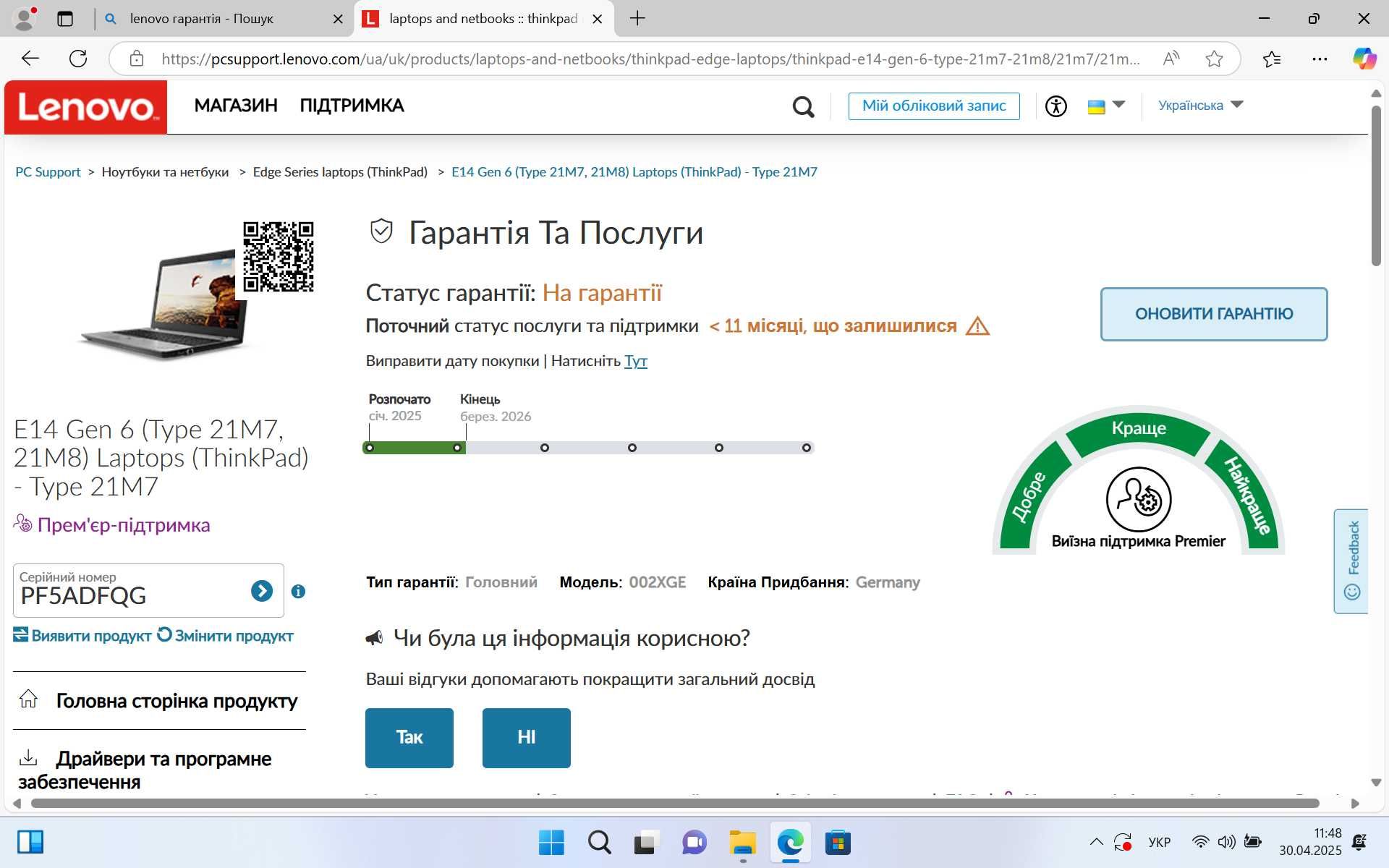
Task: Click the Мій обліковий запис button
Action: coord(934,106)
